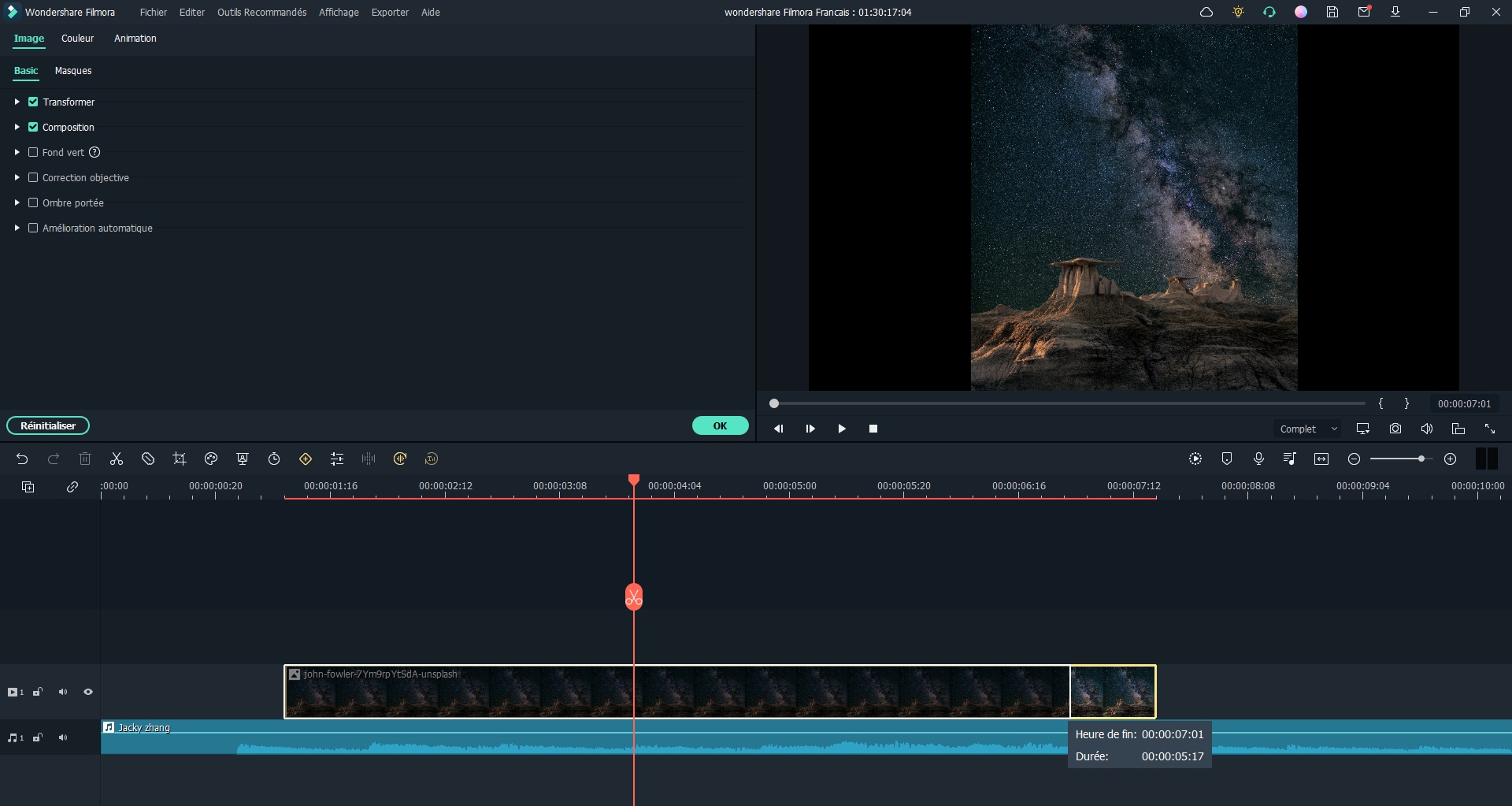The height and width of the screenshot is (806, 1512).
Task: Open the color palette tool
Action: click(x=211, y=459)
